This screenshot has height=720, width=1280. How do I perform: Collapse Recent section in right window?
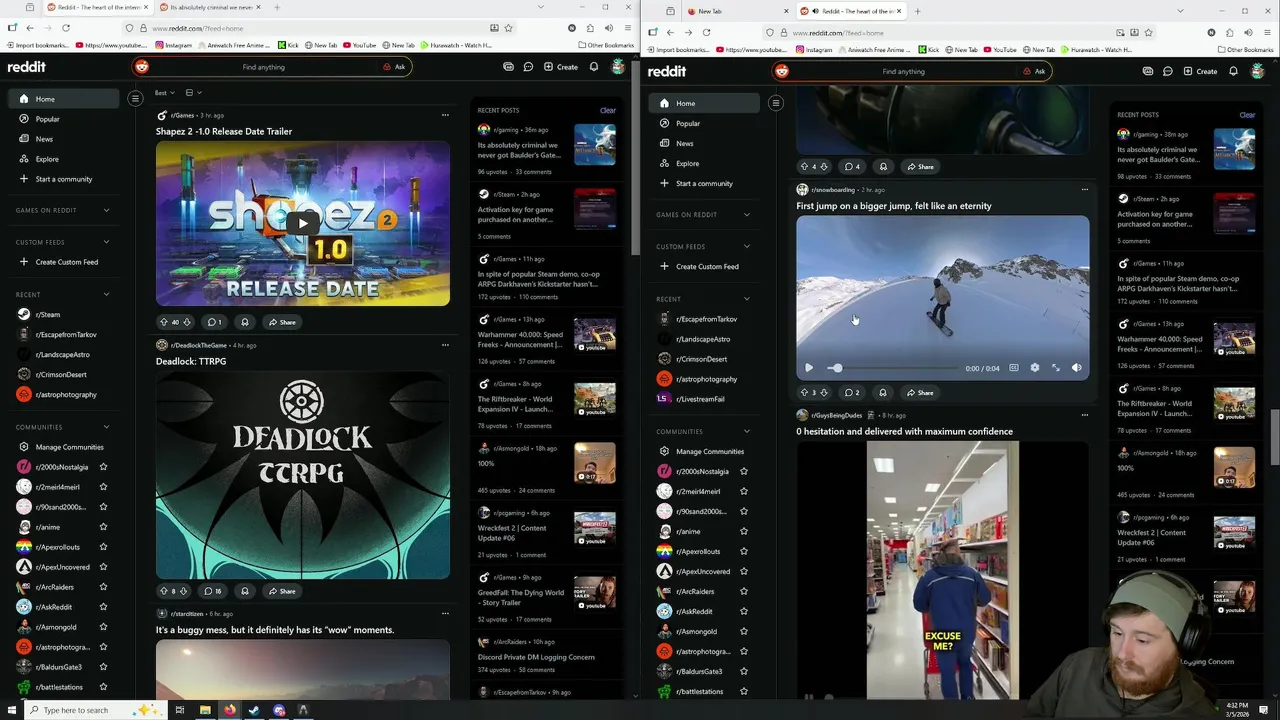pos(746,299)
